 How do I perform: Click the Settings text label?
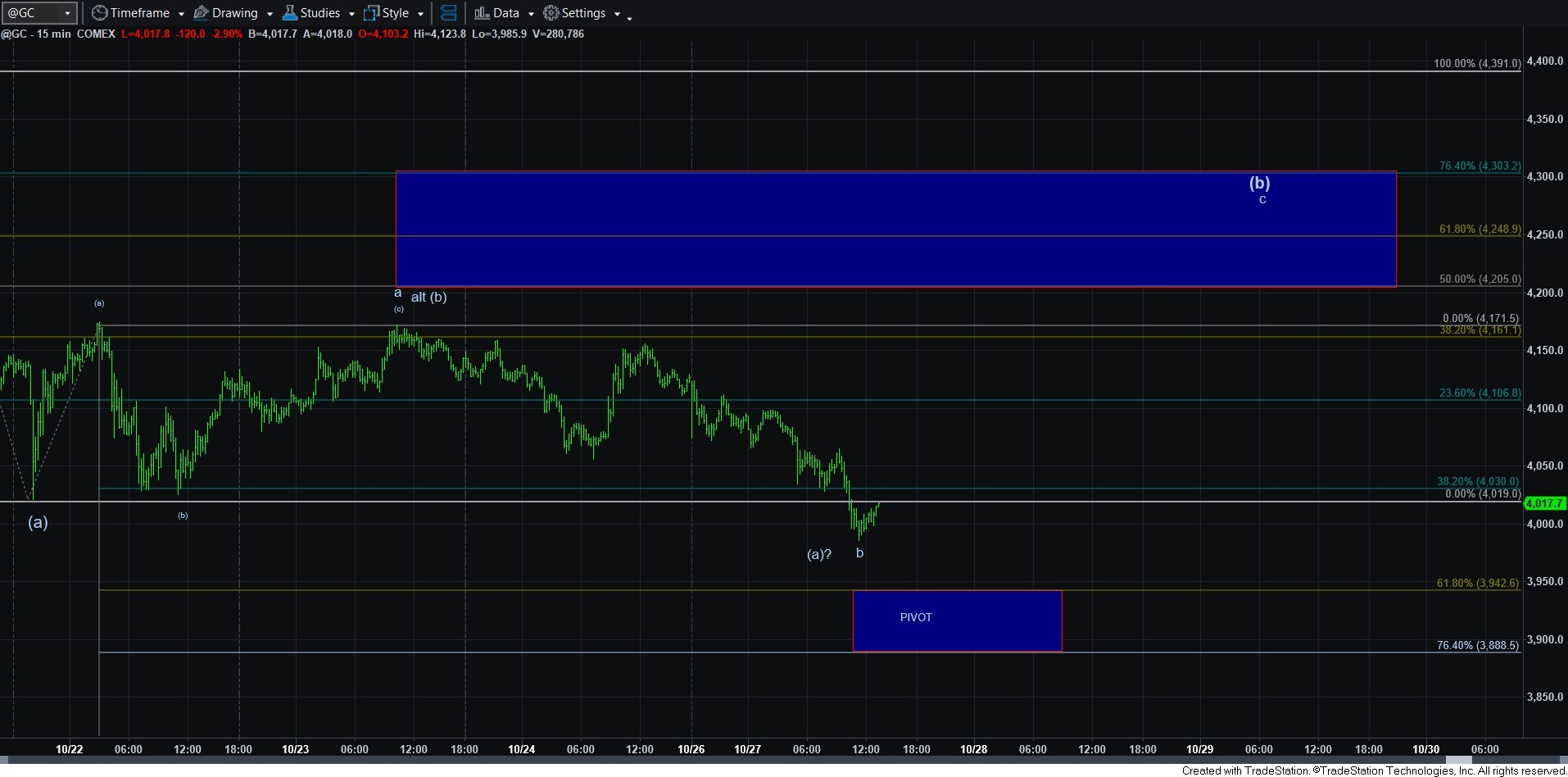[583, 13]
